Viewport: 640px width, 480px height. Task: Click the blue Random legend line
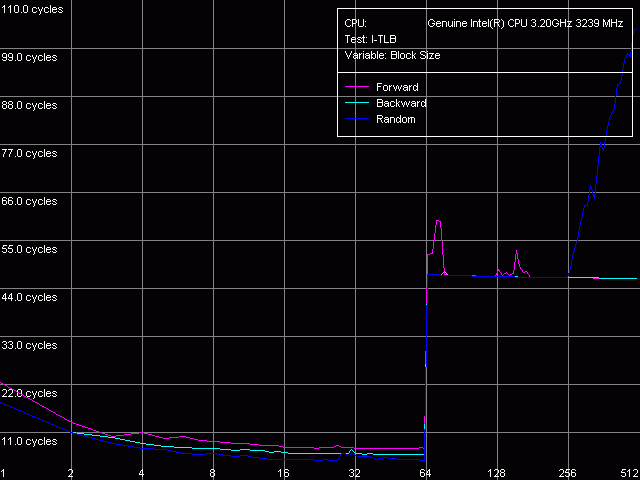(x=357, y=119)
